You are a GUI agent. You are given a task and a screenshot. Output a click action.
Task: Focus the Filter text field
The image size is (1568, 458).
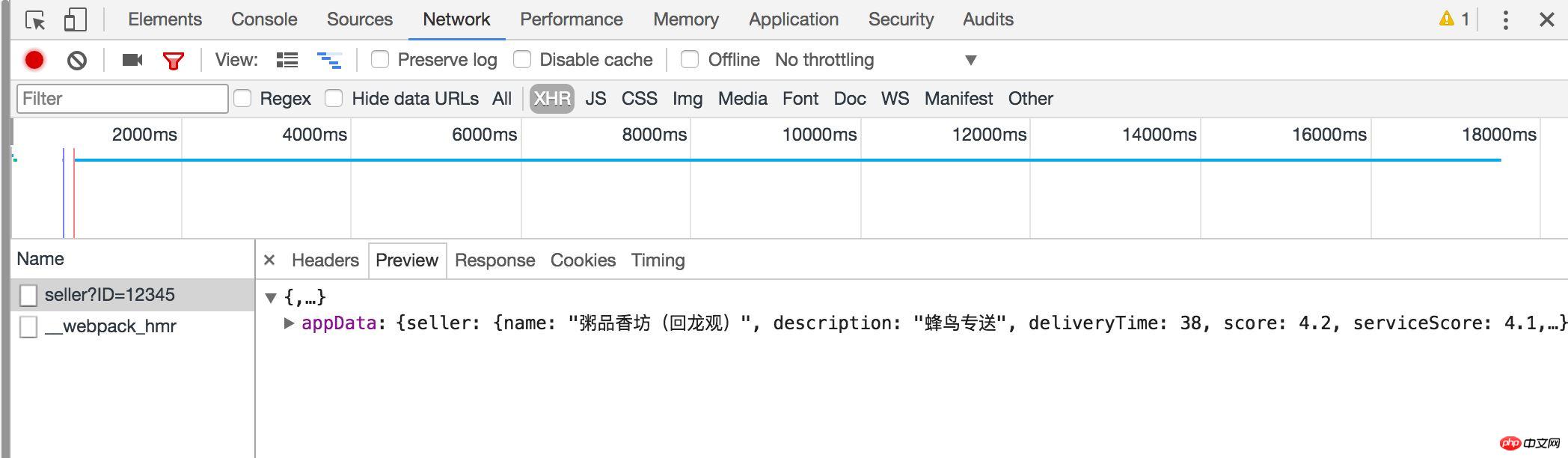pyautogui.click(x=123, y=98)
